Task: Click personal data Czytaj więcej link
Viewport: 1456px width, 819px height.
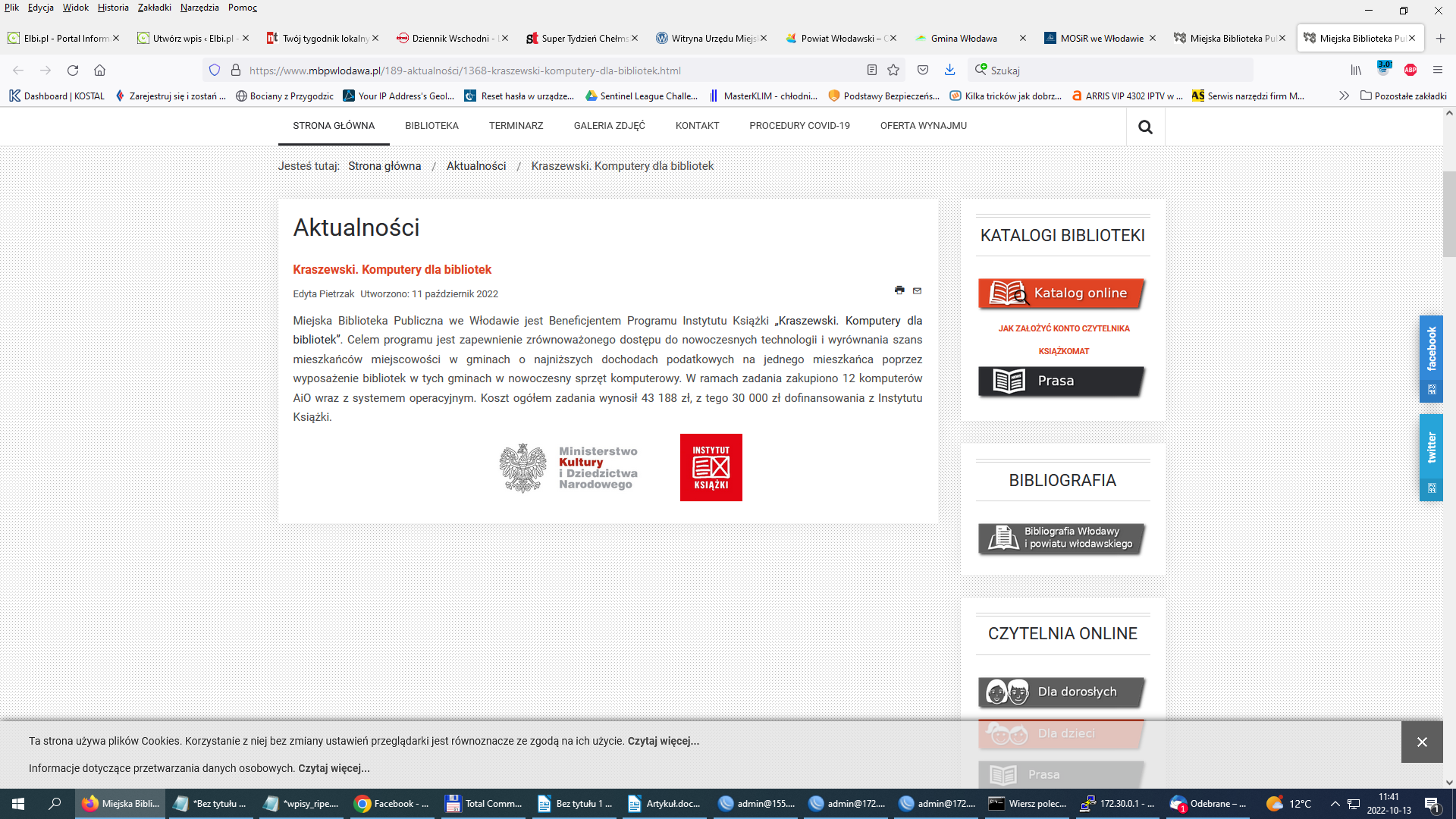Action: coord(334,768)
